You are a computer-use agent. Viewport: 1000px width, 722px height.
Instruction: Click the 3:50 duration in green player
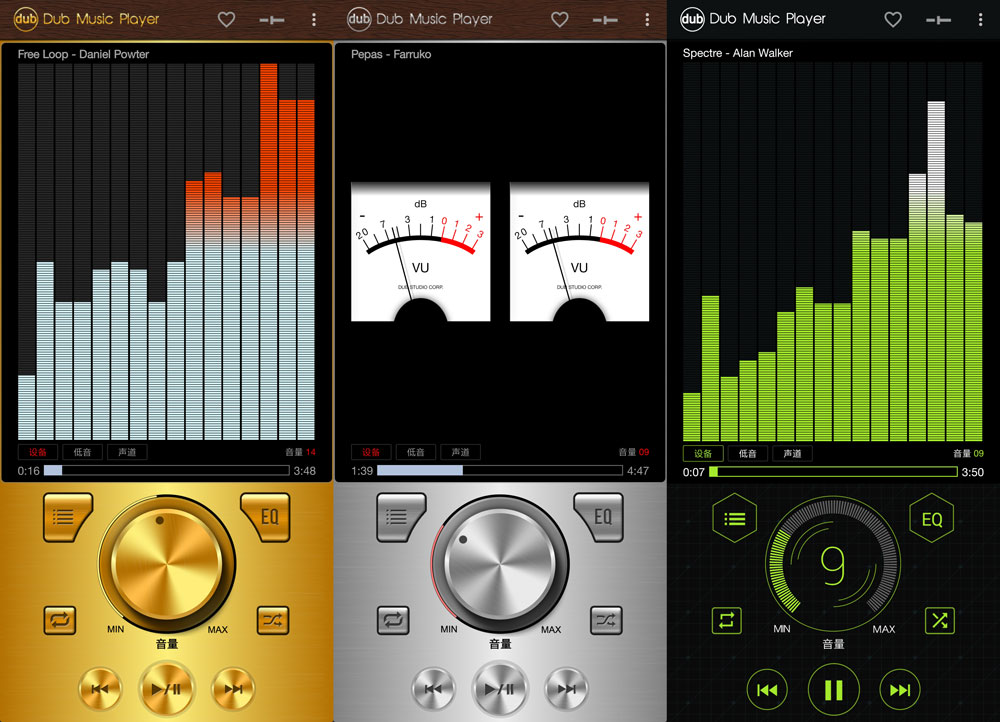[973, 472]
